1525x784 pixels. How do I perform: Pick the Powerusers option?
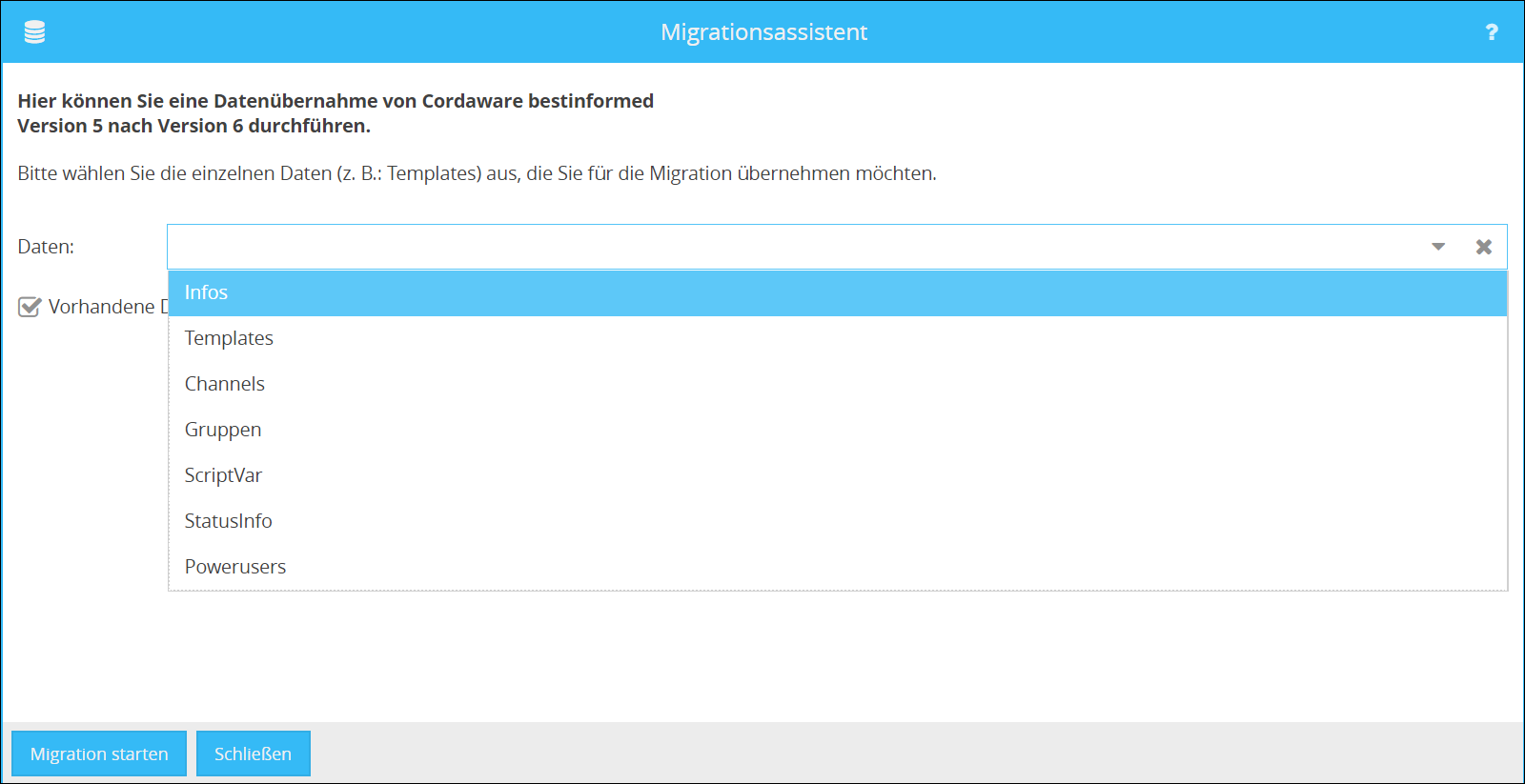click(x=838, y=567)
